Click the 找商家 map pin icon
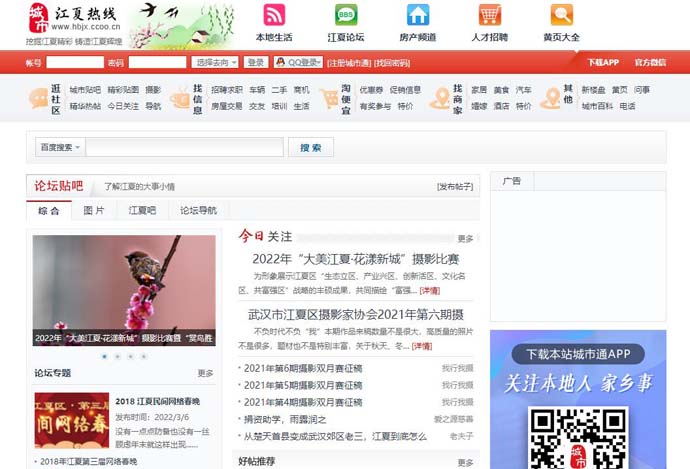The image size is (690, 469). click(x=440, y=98)
